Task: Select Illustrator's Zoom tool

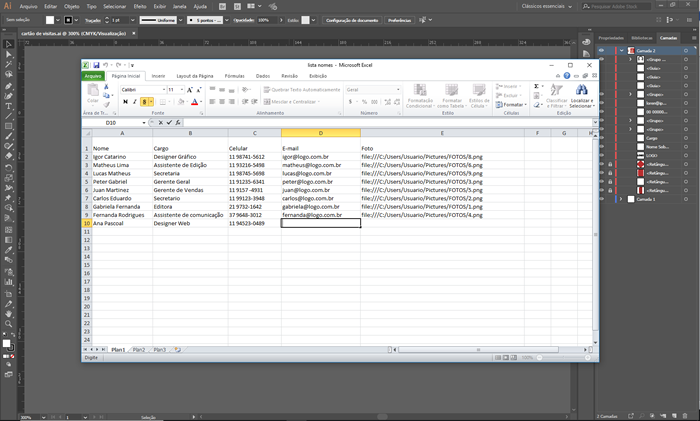Action: point(8,324)
